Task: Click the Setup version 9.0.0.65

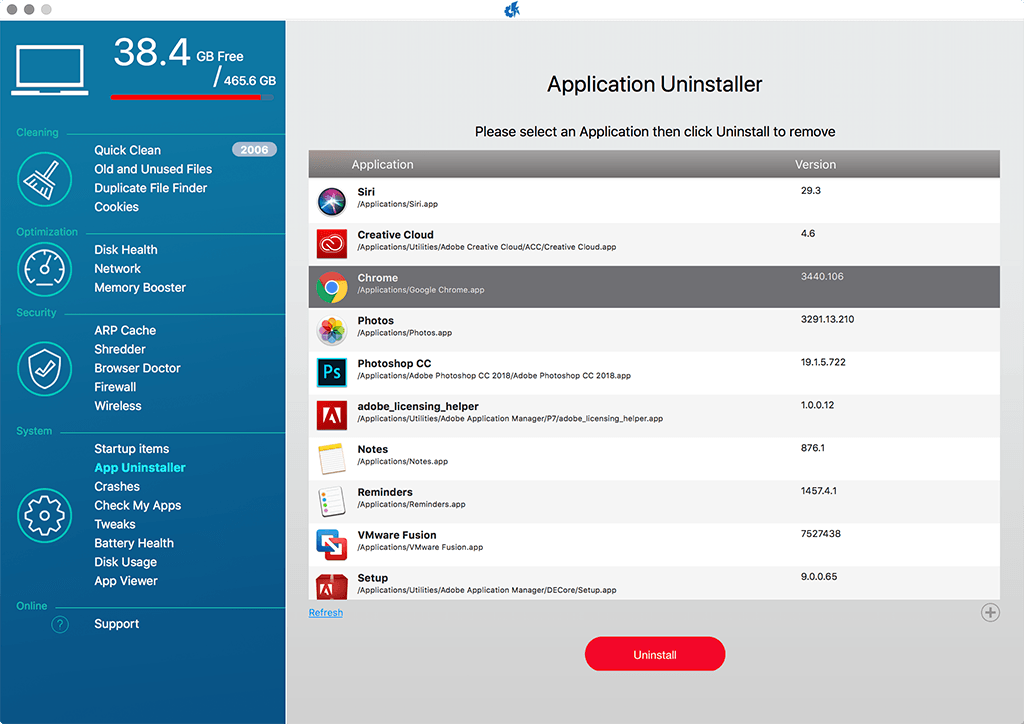Action: click(x=818, y=576)
